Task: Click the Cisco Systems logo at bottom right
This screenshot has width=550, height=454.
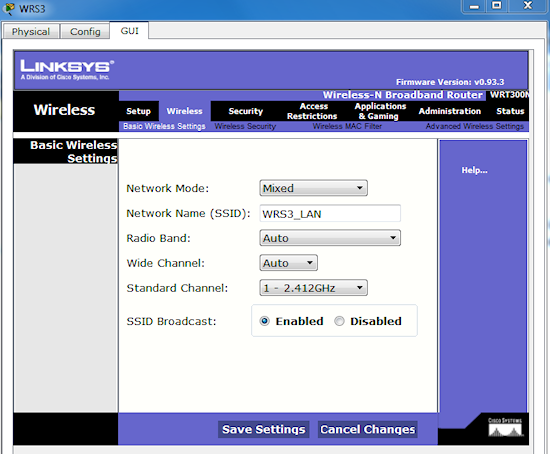Action: click(x=505, y=427)
